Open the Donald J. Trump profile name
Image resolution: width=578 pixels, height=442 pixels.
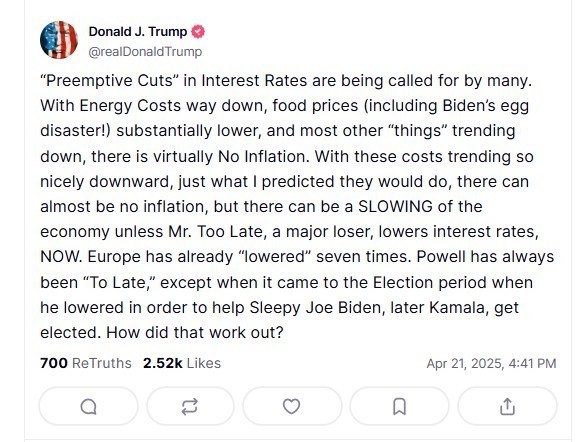click(138, 32)
